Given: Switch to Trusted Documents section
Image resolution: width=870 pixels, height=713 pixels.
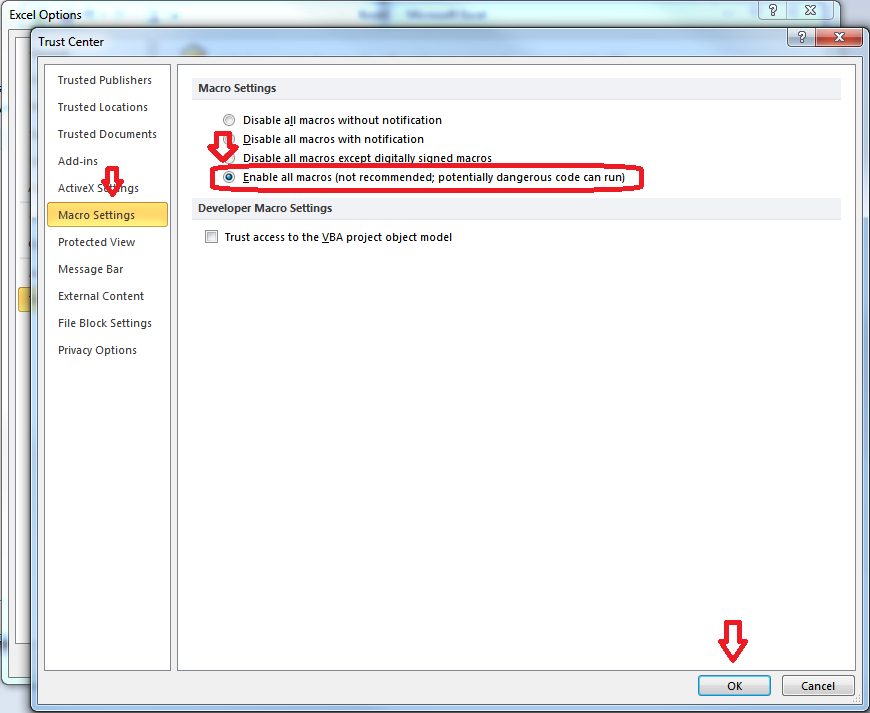Looking at the screenshot, I should coord(107,134).
